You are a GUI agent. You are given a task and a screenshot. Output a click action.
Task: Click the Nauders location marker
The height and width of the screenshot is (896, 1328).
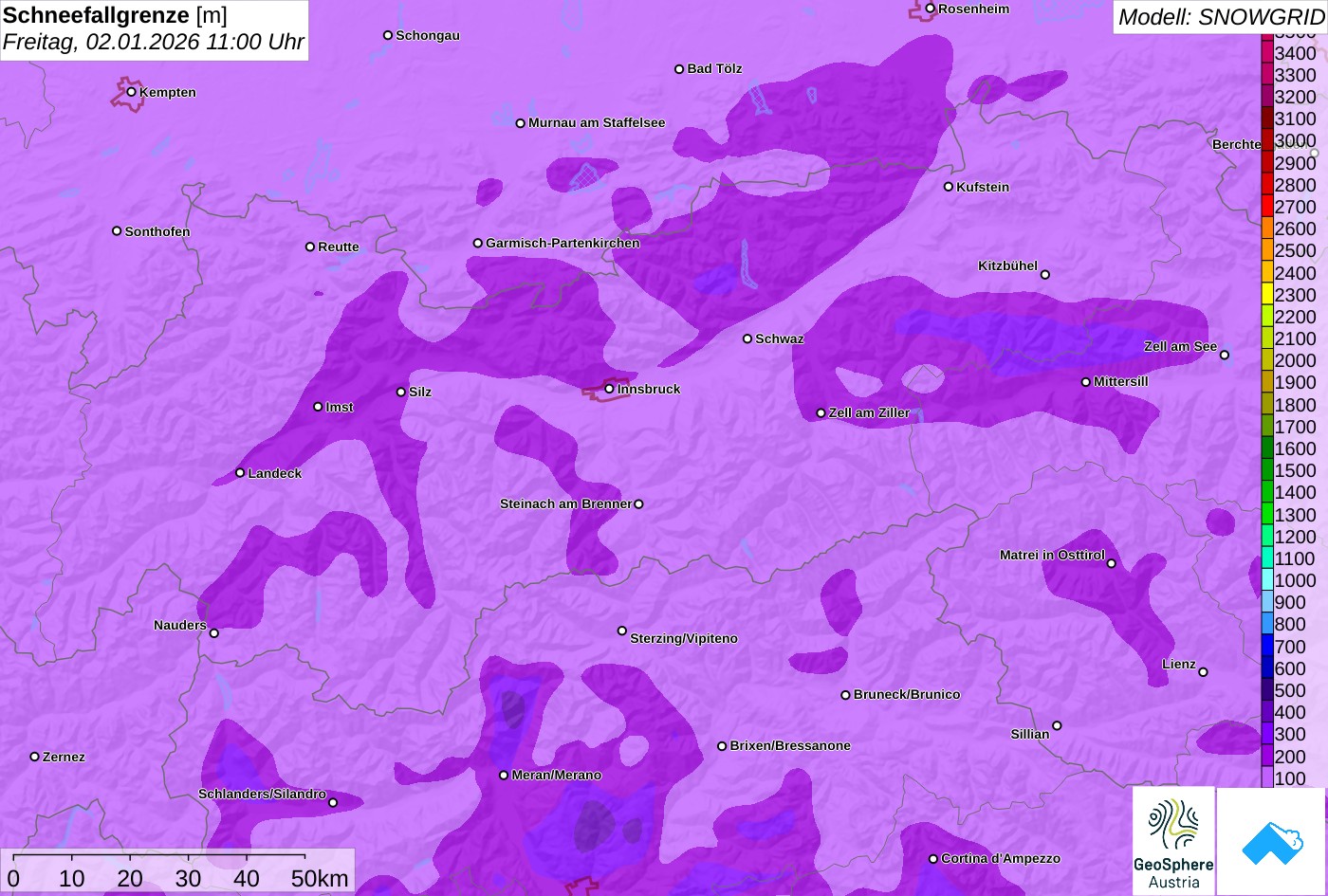(x=214, y=633)
